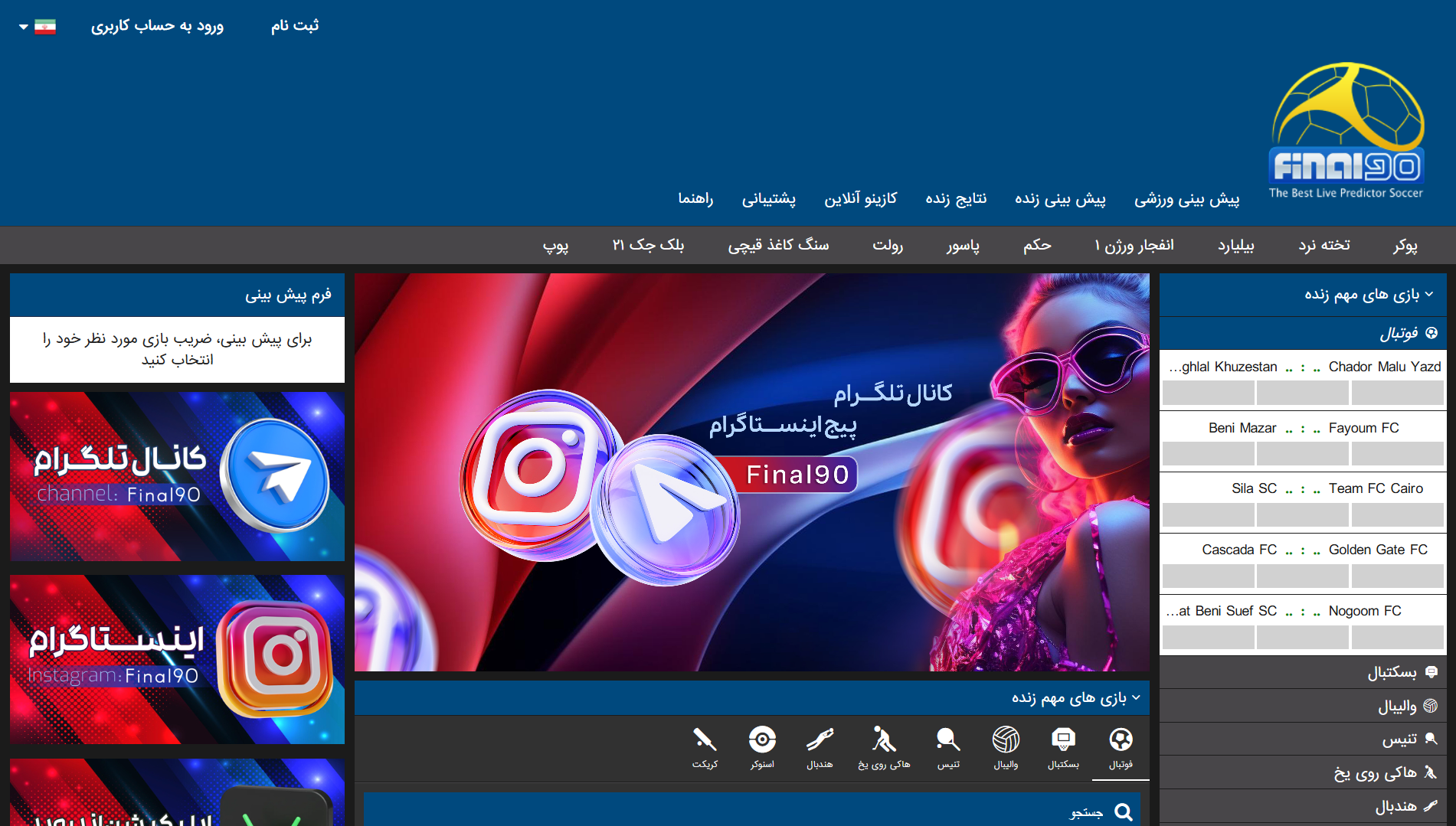Open نتایج زنده menu item

click(x=956, y=199)
